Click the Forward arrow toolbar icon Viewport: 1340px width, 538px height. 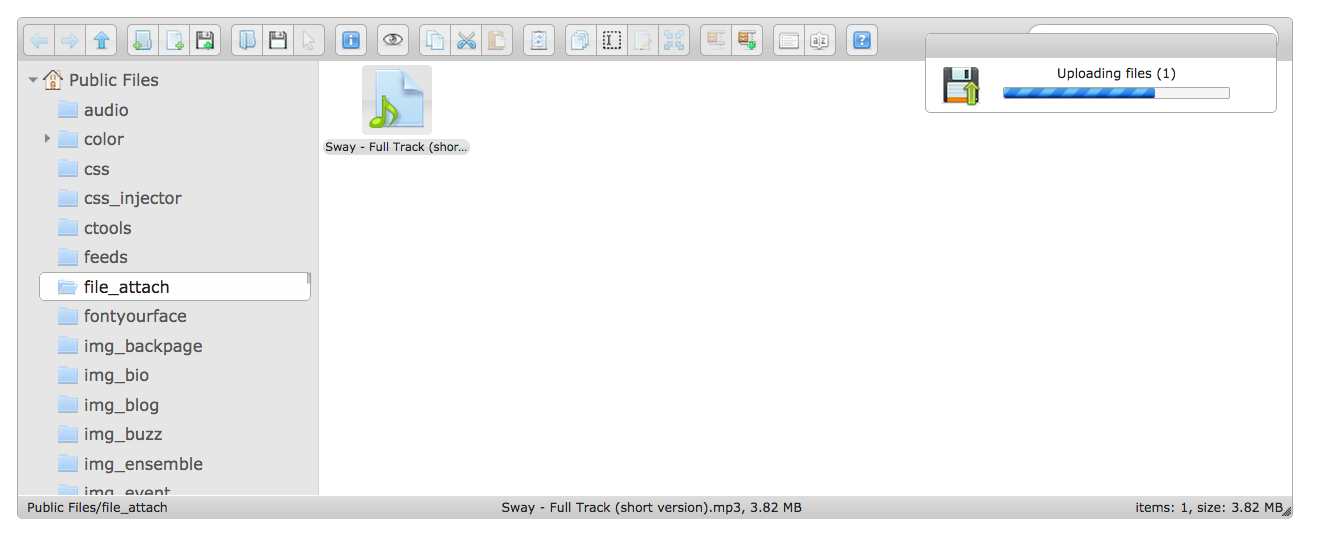pos(71,40)
